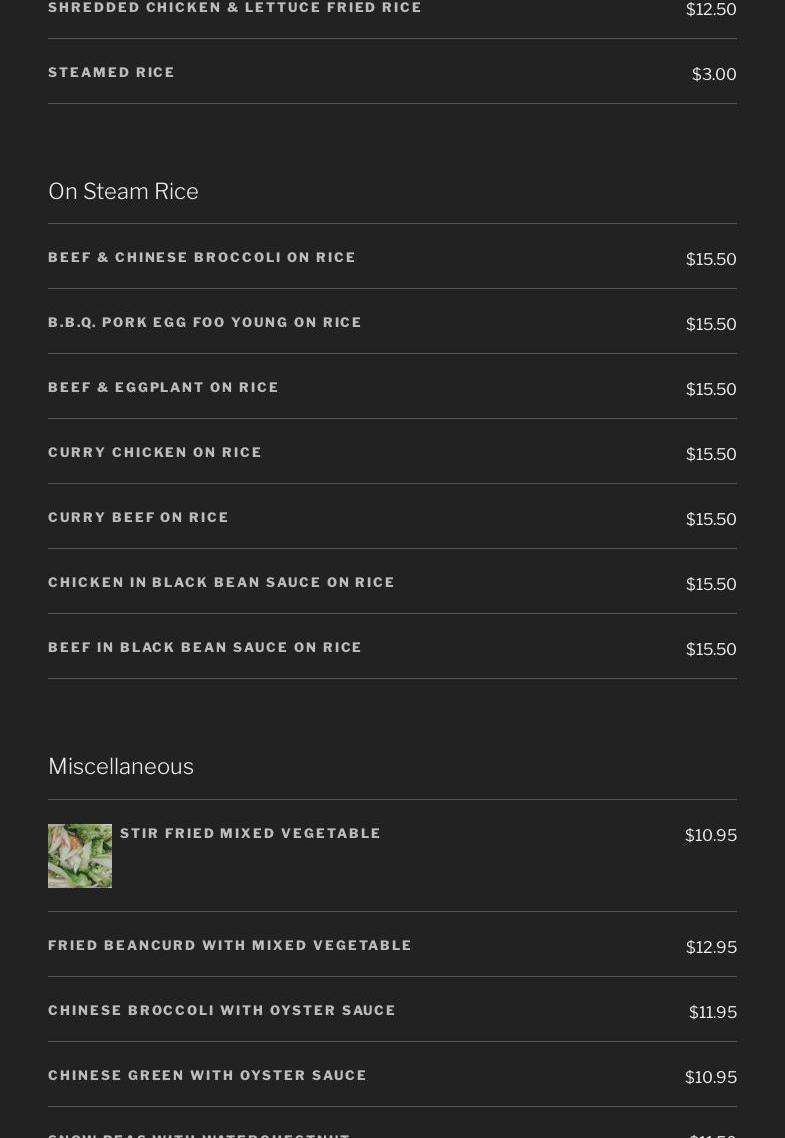The width and height of the screenshot is (785, 1138).
Task: Click Curry Beef on Rice
Action: point(139,518)
